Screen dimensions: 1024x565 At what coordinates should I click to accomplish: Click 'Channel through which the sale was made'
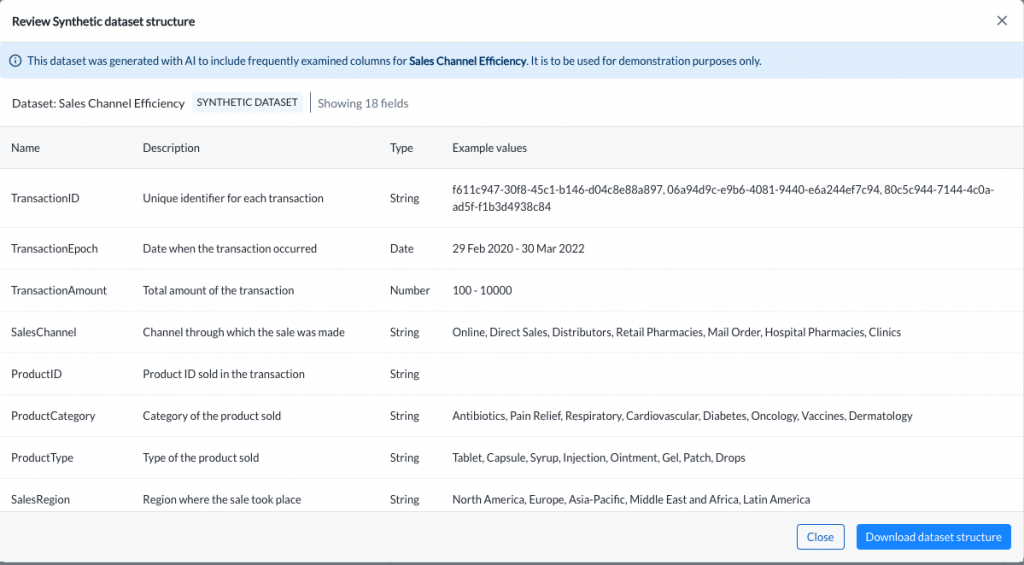(x=244, y=332)
